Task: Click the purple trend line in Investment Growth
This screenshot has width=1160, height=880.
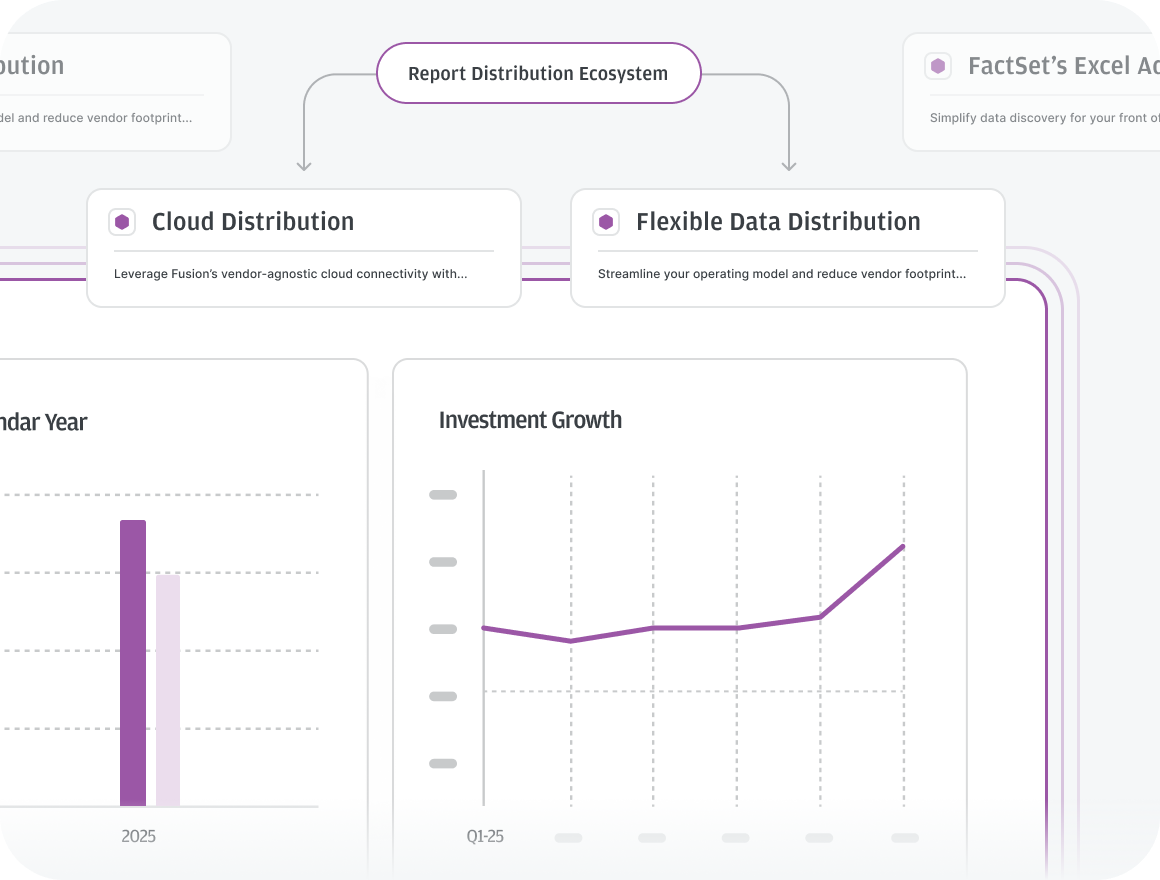Action: [x=694, y=628]
